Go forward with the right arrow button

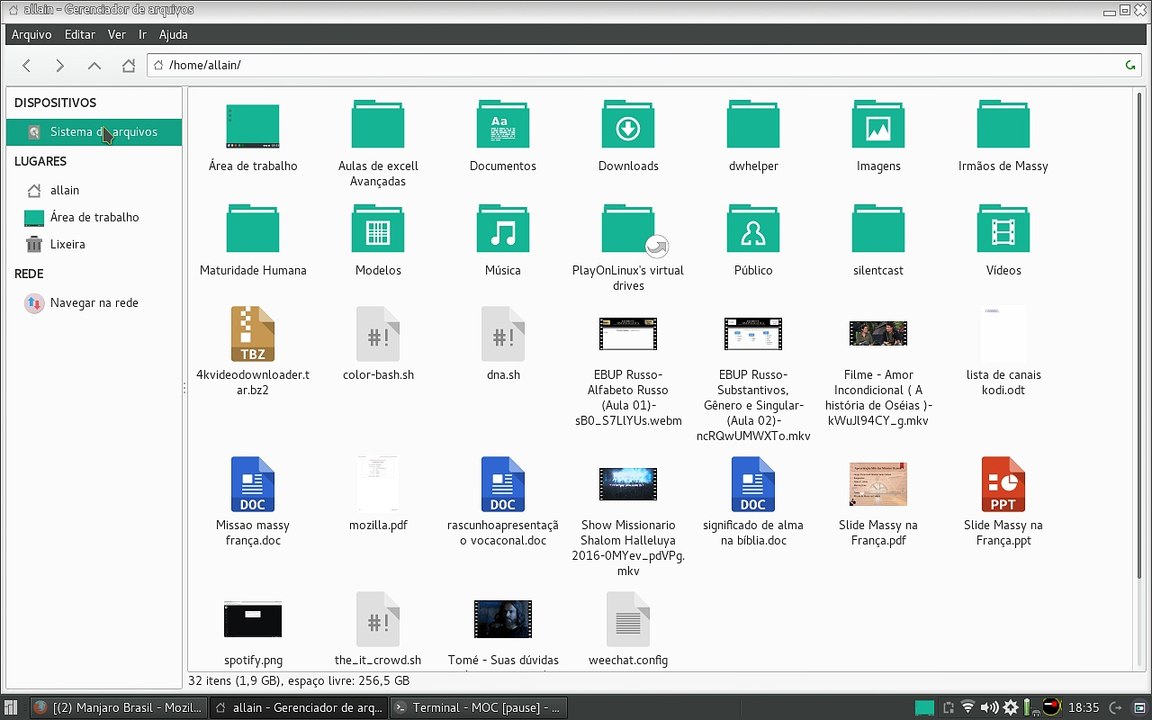60,65
